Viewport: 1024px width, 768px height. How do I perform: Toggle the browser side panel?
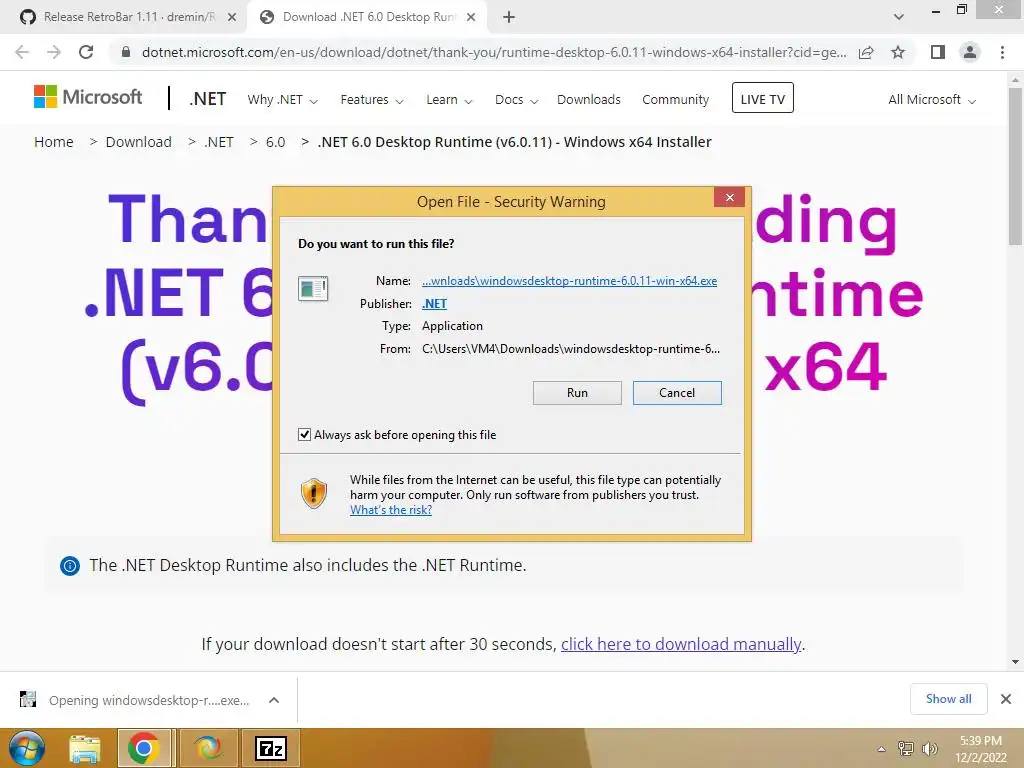click(x=938, y=52)
